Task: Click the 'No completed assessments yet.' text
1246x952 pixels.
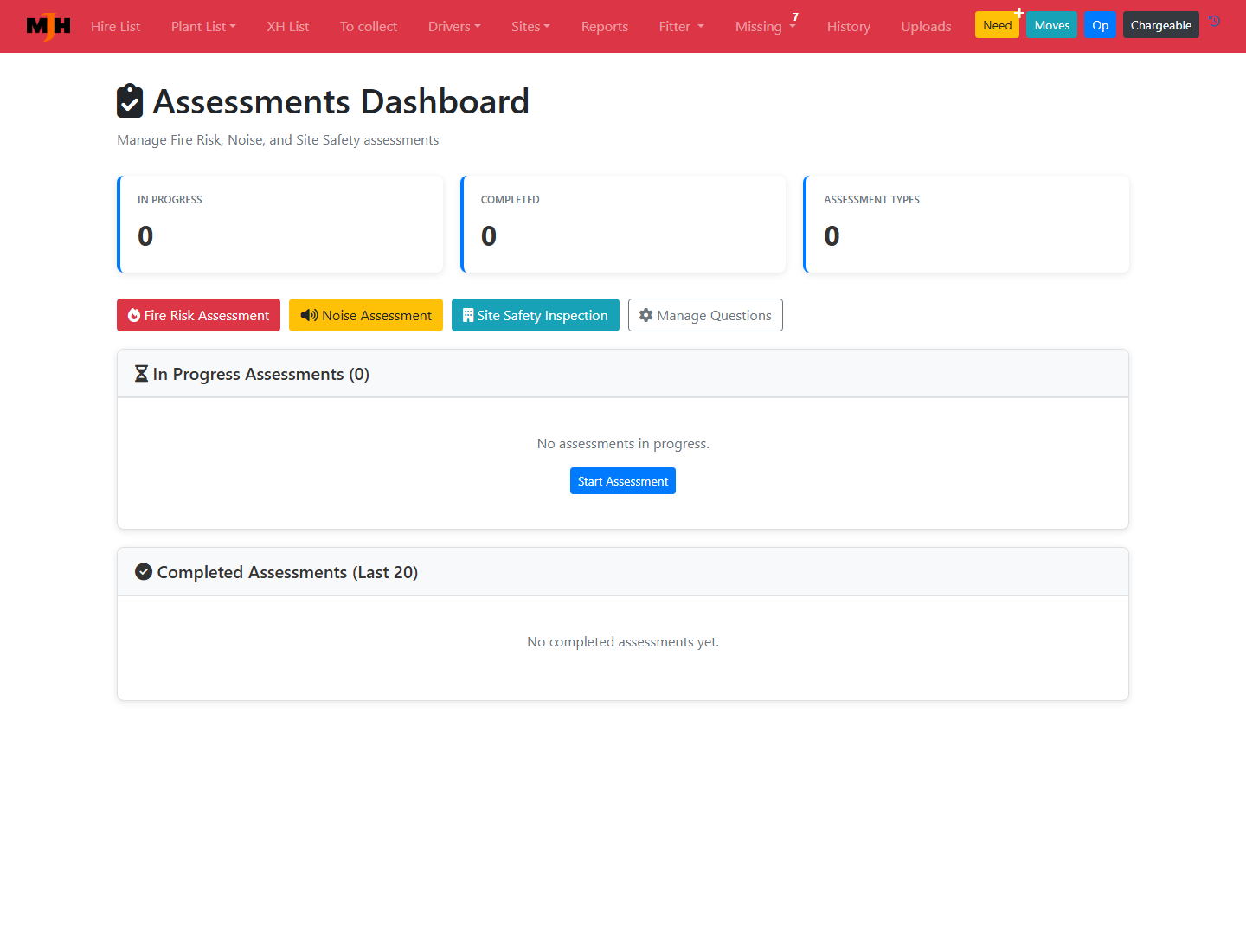Action: click(x=623, y=642)
